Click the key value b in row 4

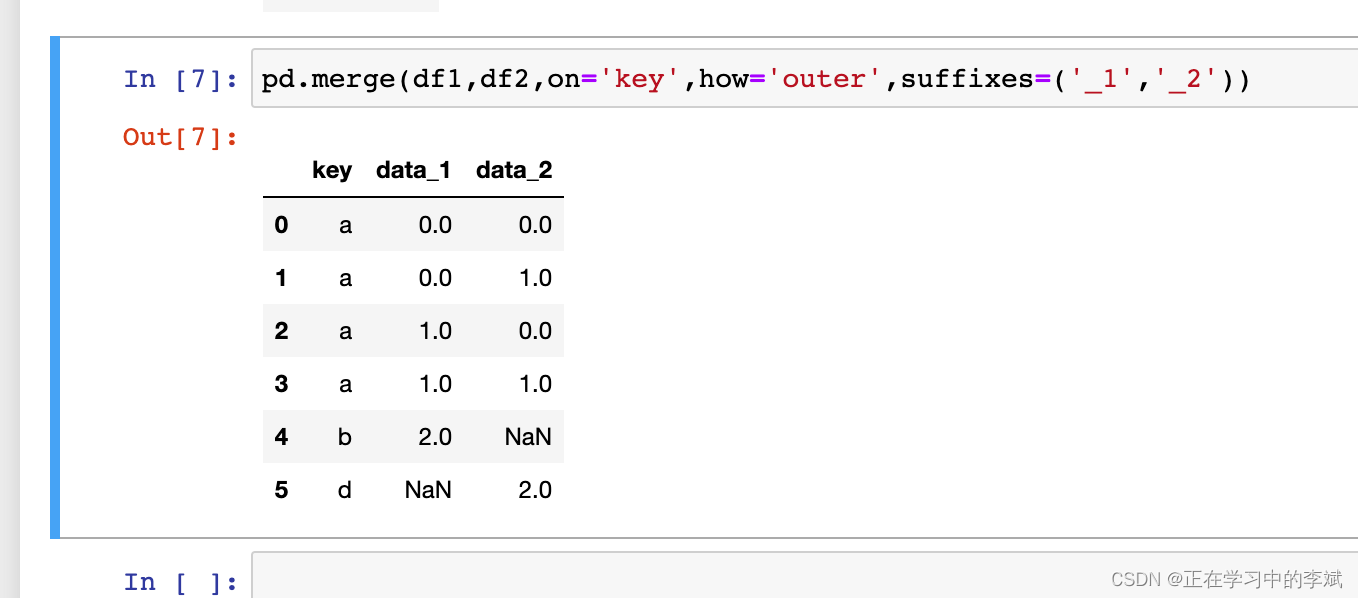pyautogui.click(x=345, y=437)
